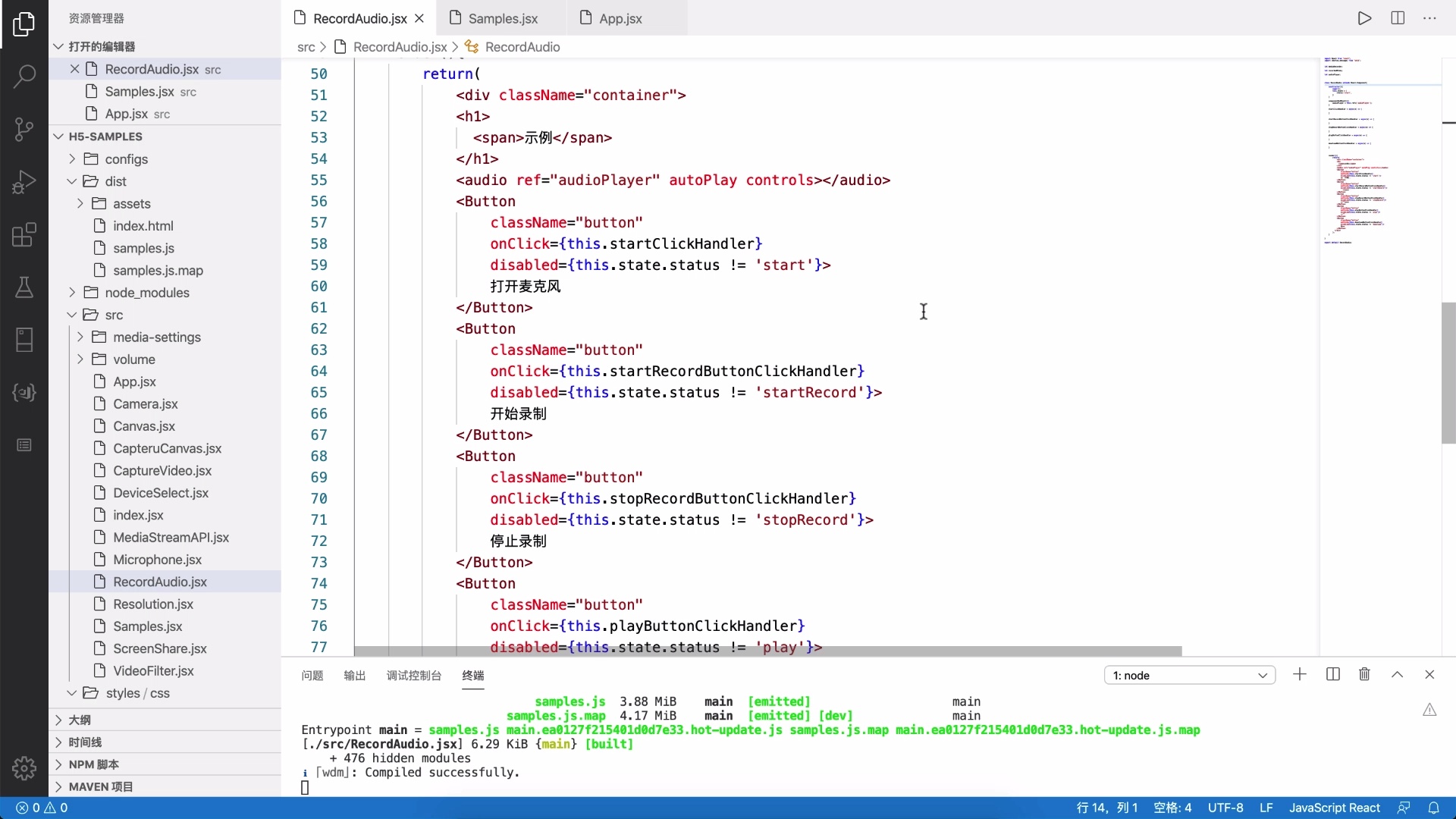Maximize the terminal panel with chevron up
The width and height of the screenshot is (1456, 819).
pos(1397,674)
